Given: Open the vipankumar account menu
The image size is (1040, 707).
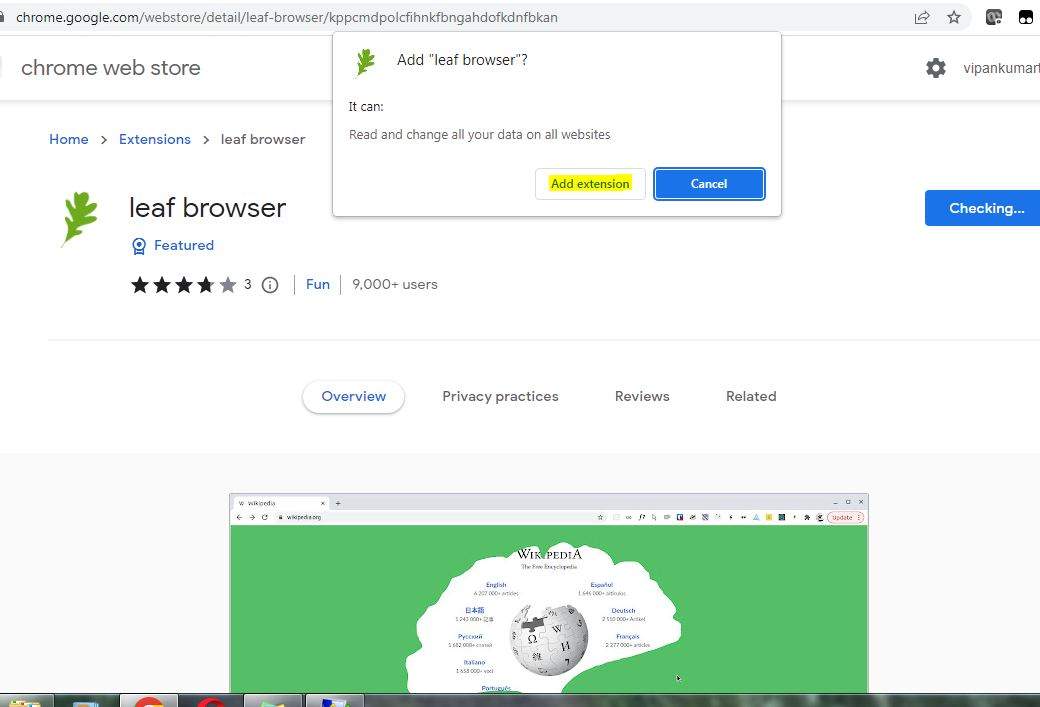Looking at the screenshot, I should coord(1002,68).
